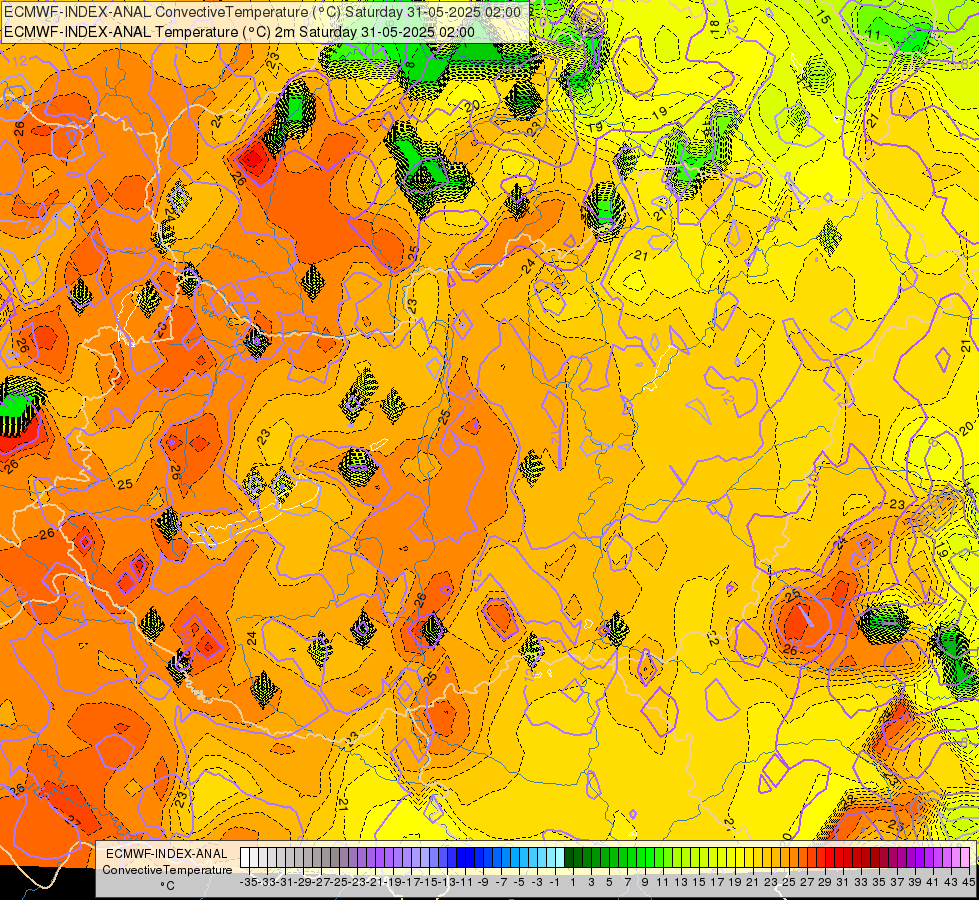Image resolution: width=979 pixels, height=900 pixels.
Task: Click the legend value '-7'
Action: pyautogui.click(x=501, y=882)
